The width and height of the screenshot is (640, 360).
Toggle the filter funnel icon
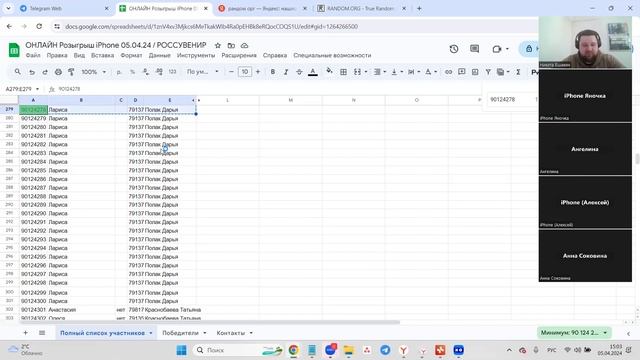pyautogui.click(x=488, y=72)
